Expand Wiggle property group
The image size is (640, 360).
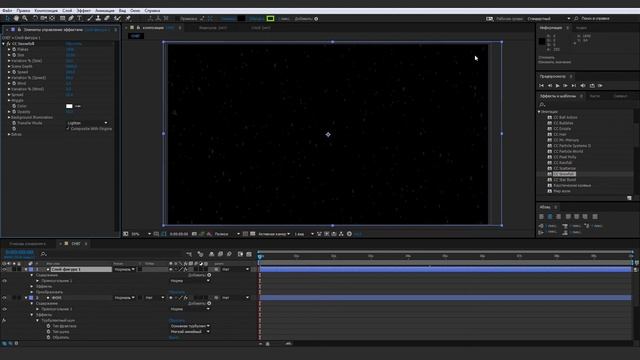click(9, 100)
